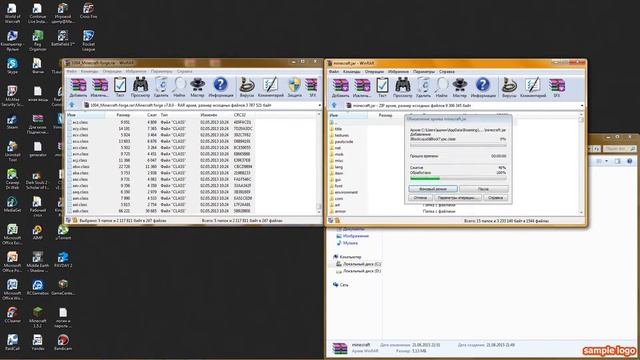
Task: Click Extract (Извлечь) in the forge WinRAR window
Action: tap(100, 87)
